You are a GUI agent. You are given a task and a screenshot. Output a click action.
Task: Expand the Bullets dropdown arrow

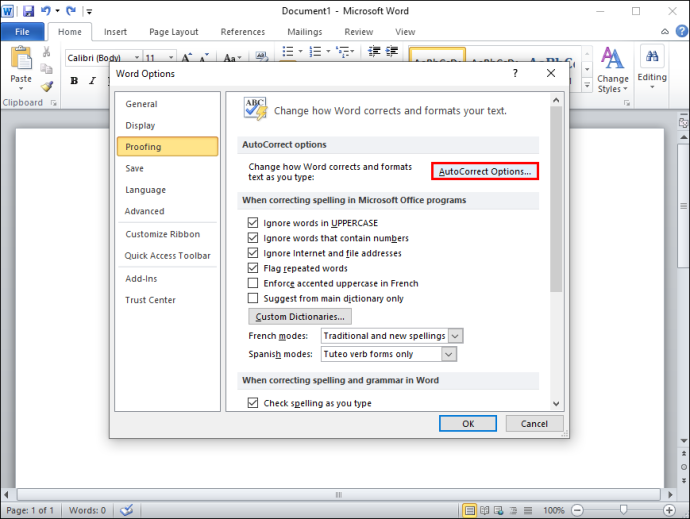coord(301,52)
